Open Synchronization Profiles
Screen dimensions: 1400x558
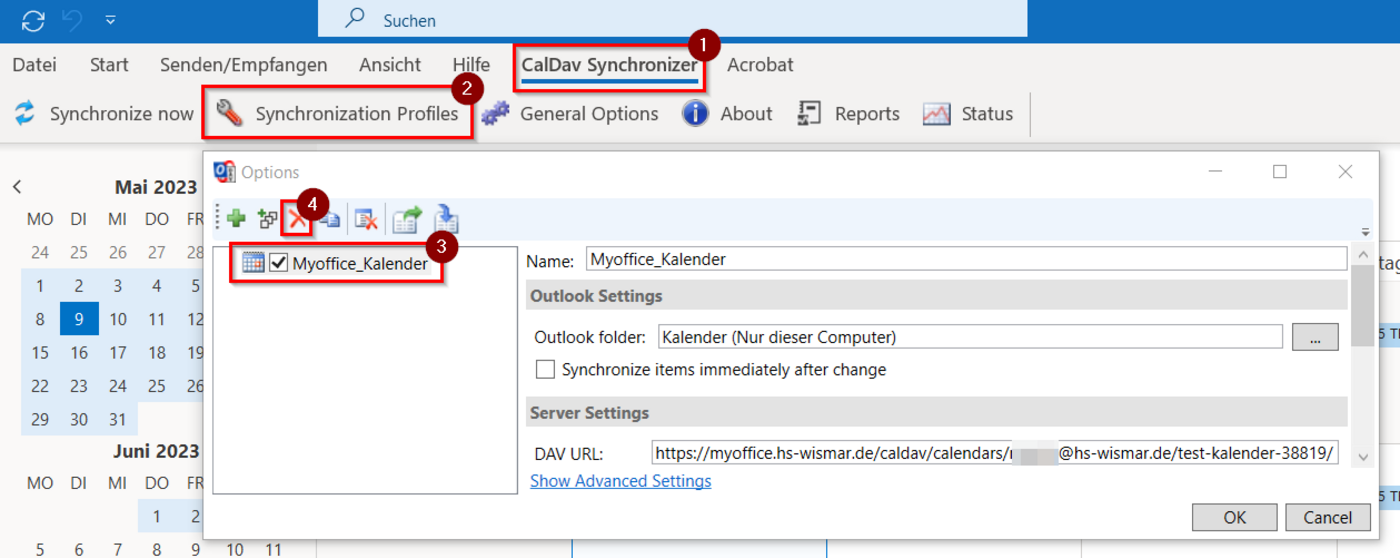click(x=339, y=114)
